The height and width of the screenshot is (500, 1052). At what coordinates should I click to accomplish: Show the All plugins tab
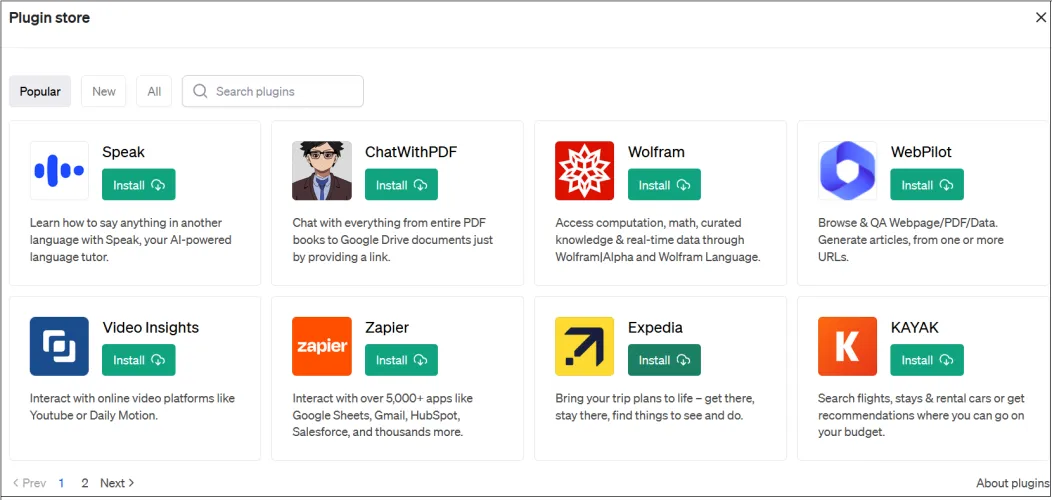[x=154, y=91]
